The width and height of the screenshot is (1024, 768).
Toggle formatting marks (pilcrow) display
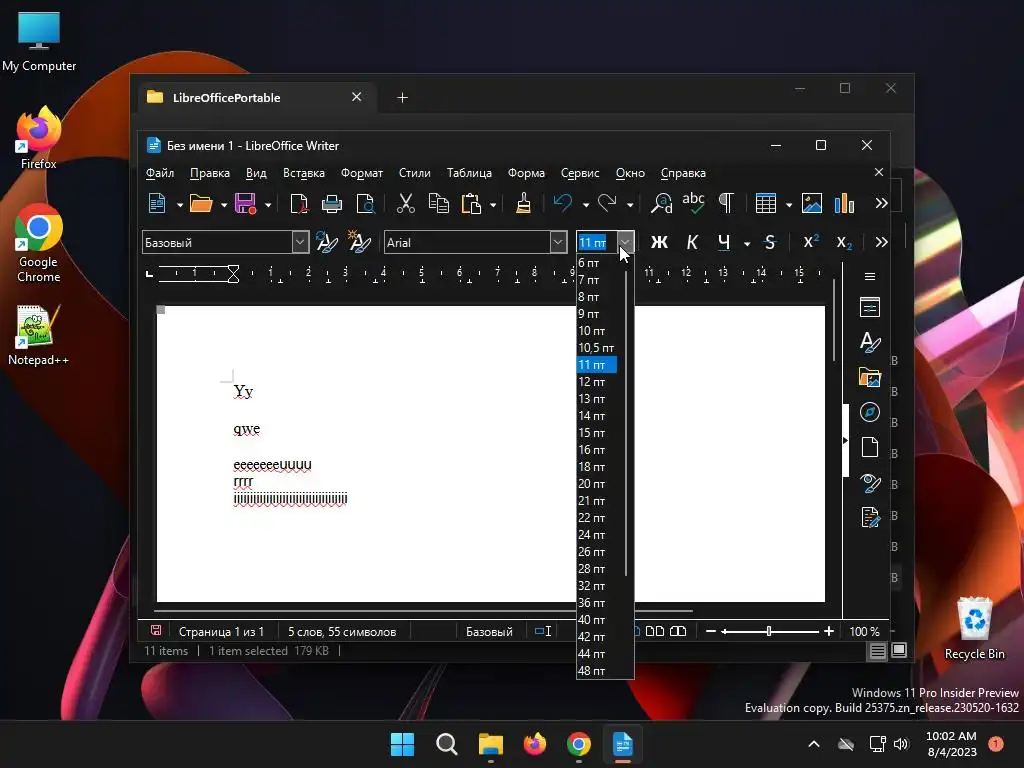pyautogui.click(x=726, y=204)
